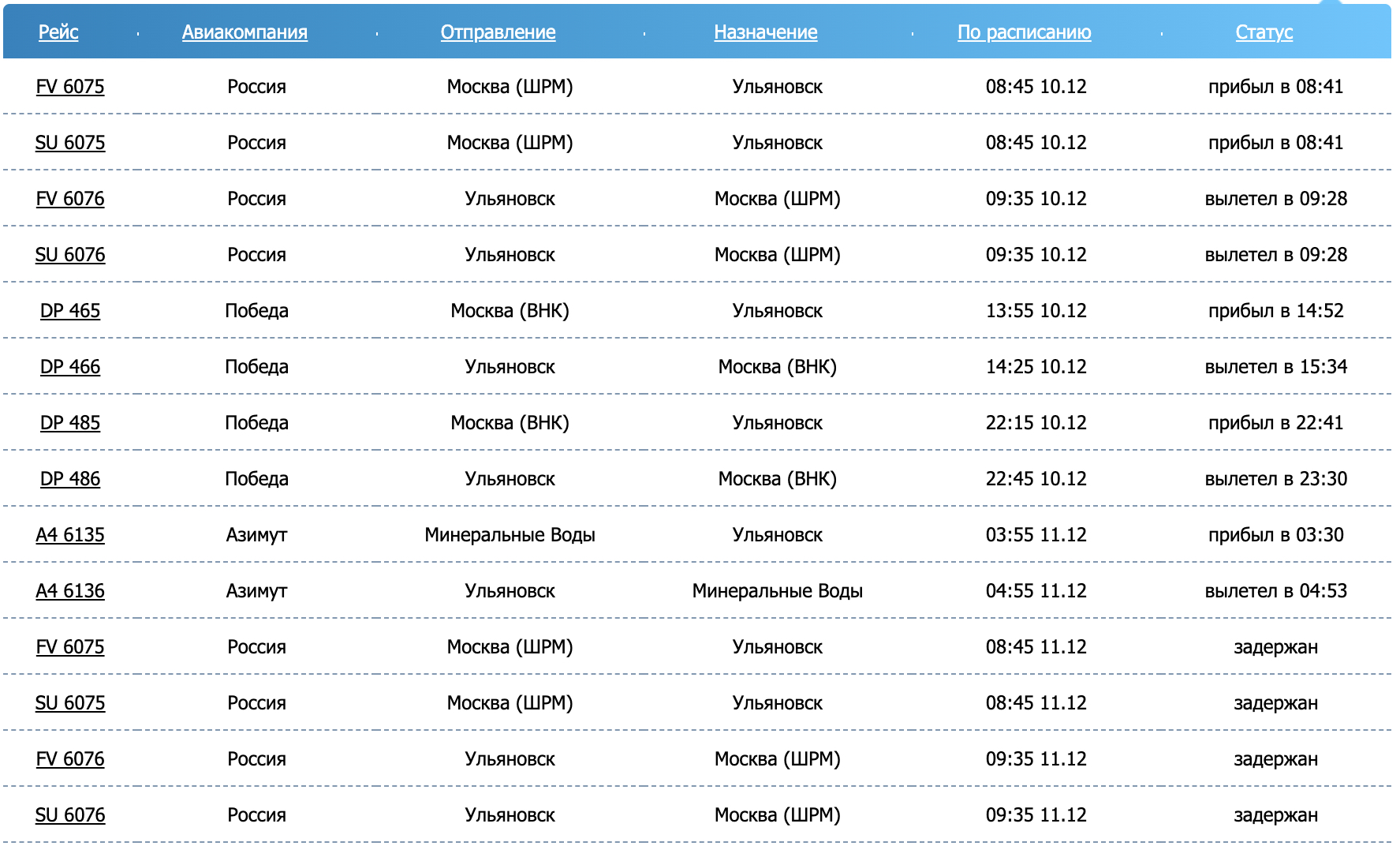Viewport: 1400px width, 846px height.
Task: View details of flight DP 466
Action: coord(70,367)
